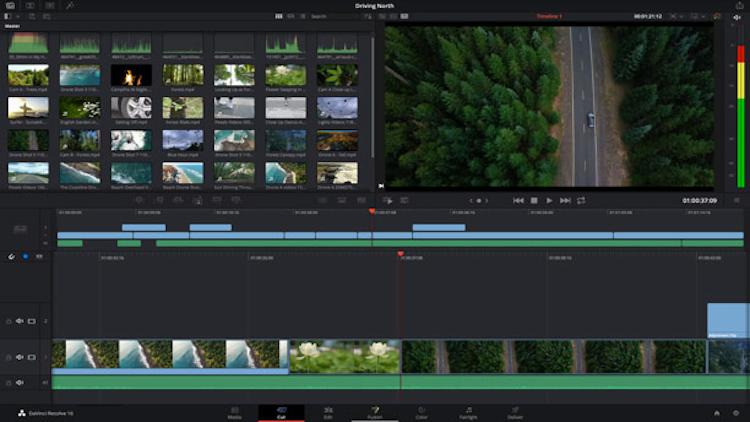This screenshot has width=750, height=422.
Task: Play the timeline
Action: (x=549, y=200)
